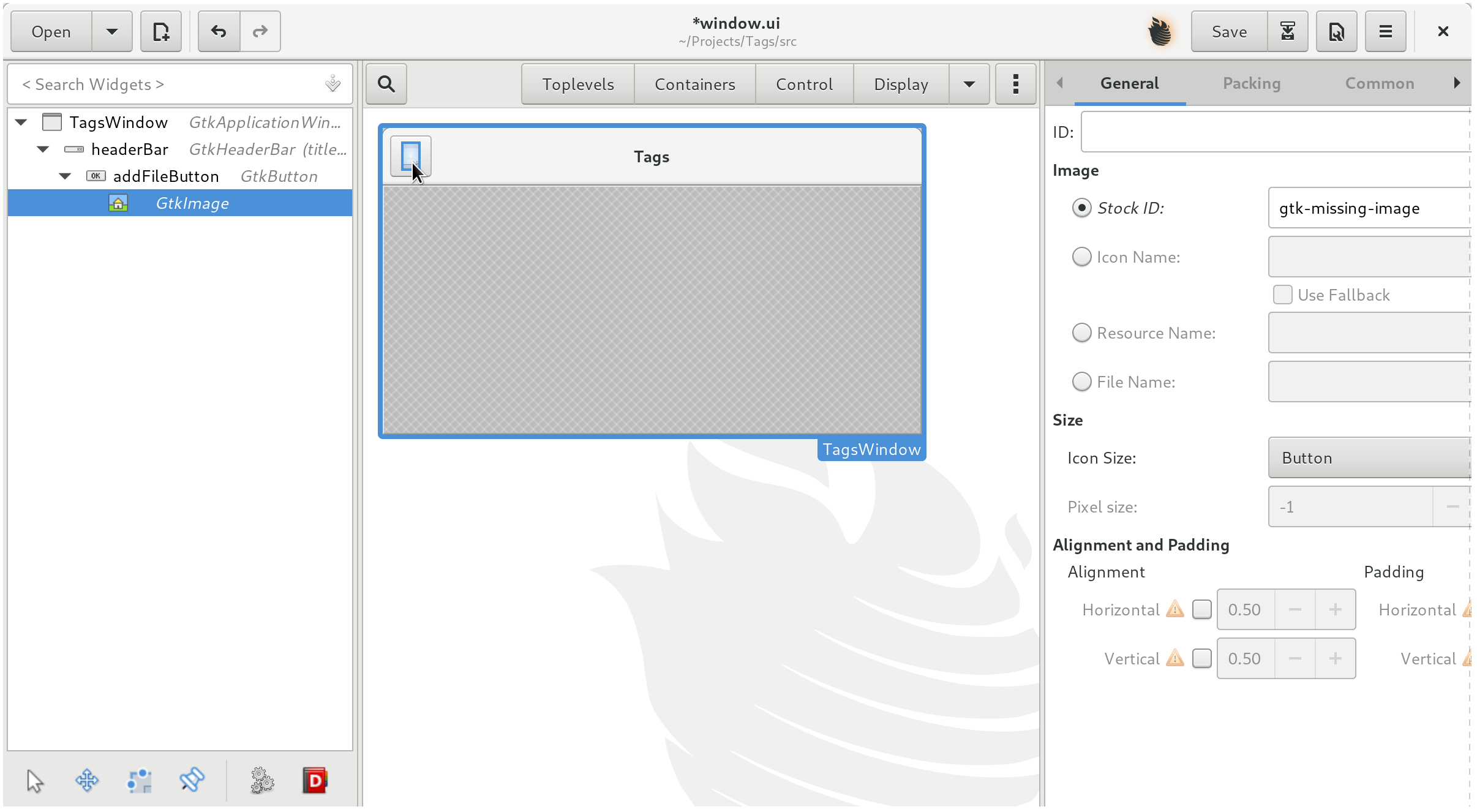Decrease horizontal alignment with minus button
The height and width of the screenshot is (812, 1477).
click(x=1295, y=609)
